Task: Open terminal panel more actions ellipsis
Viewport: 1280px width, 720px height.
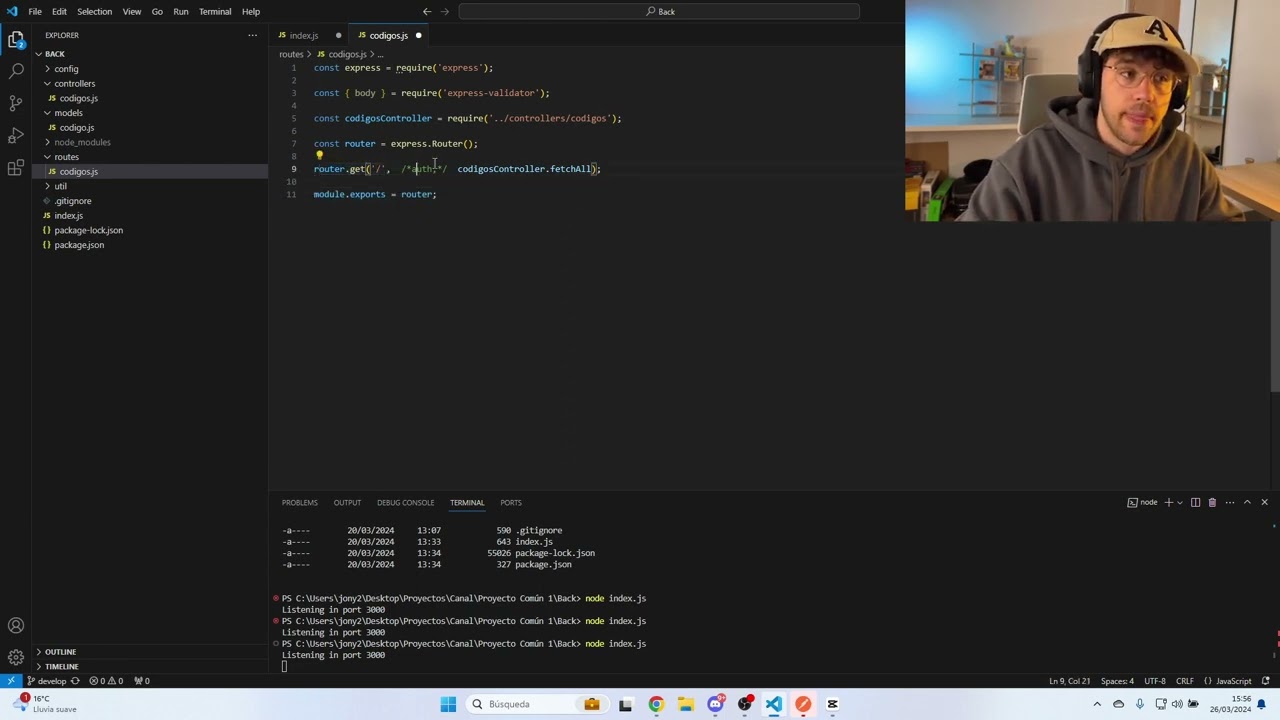Action: tap(1229, 502)
